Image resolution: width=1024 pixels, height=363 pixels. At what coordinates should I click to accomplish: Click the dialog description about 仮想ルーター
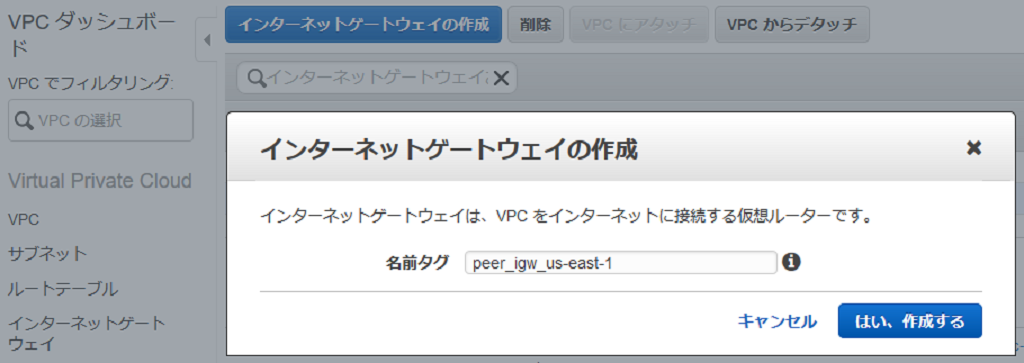567,217
